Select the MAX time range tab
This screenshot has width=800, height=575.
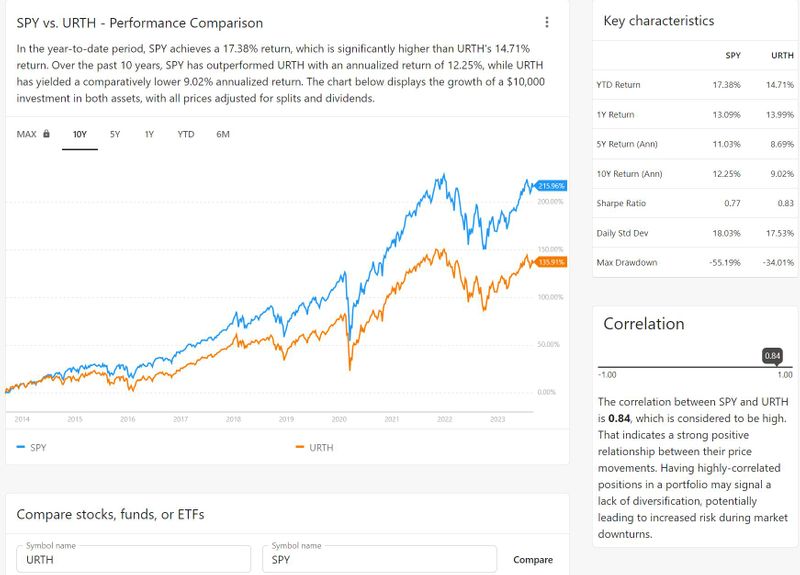pos(27,134)
